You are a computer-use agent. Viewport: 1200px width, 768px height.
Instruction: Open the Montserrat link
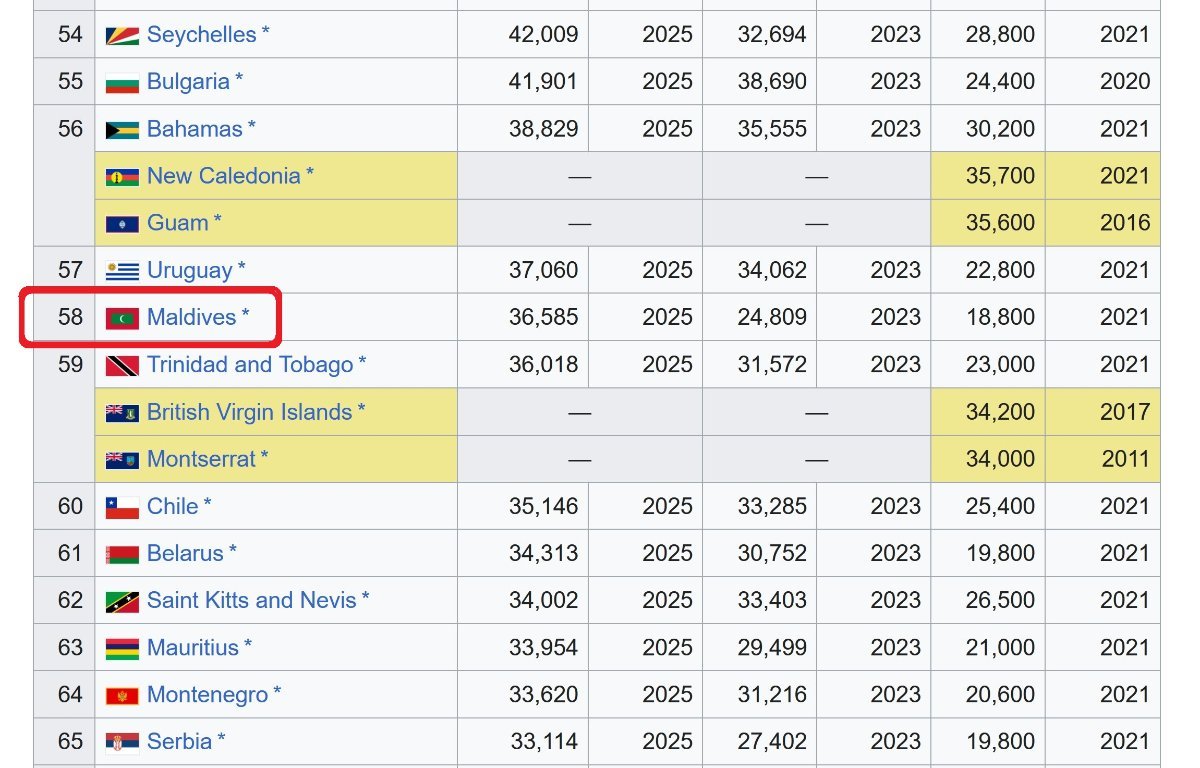click(201, 459)
